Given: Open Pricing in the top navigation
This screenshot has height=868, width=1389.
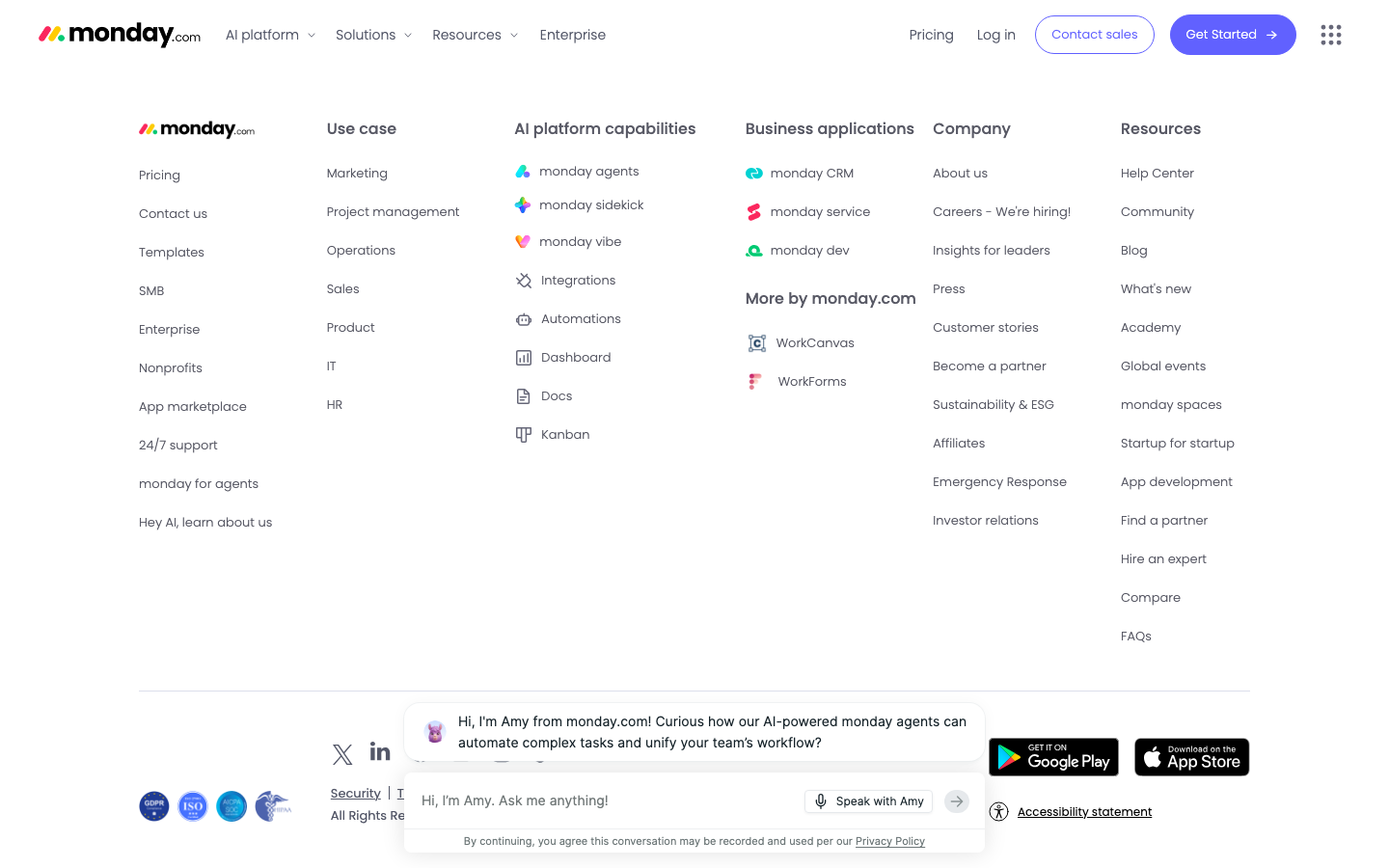Looking at the screenshot, I should (x=931, y=35).
